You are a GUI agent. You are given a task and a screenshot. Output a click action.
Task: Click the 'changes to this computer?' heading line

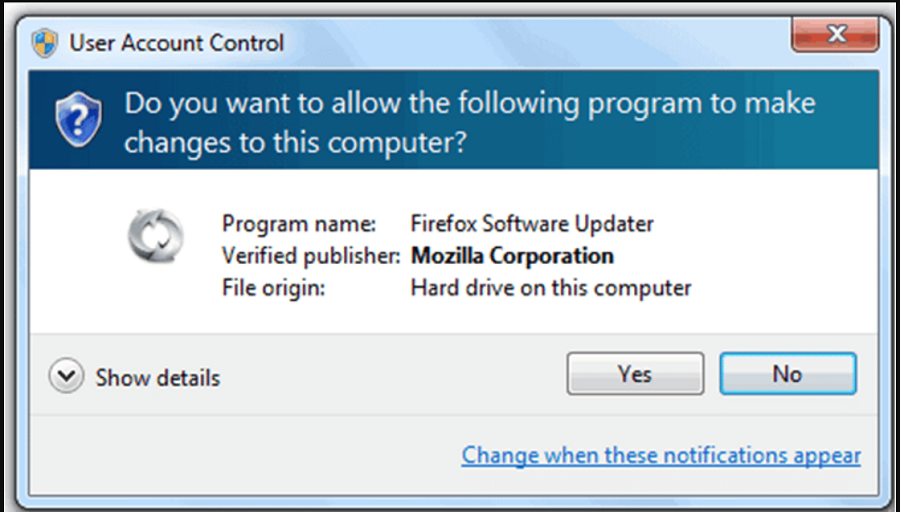[x=295, y=142]
